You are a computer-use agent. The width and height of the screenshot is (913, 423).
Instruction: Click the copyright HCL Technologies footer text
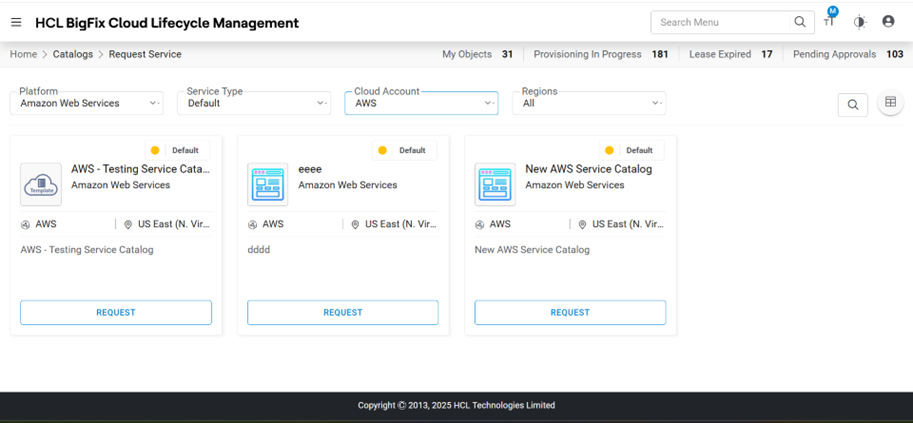(456, 405)
